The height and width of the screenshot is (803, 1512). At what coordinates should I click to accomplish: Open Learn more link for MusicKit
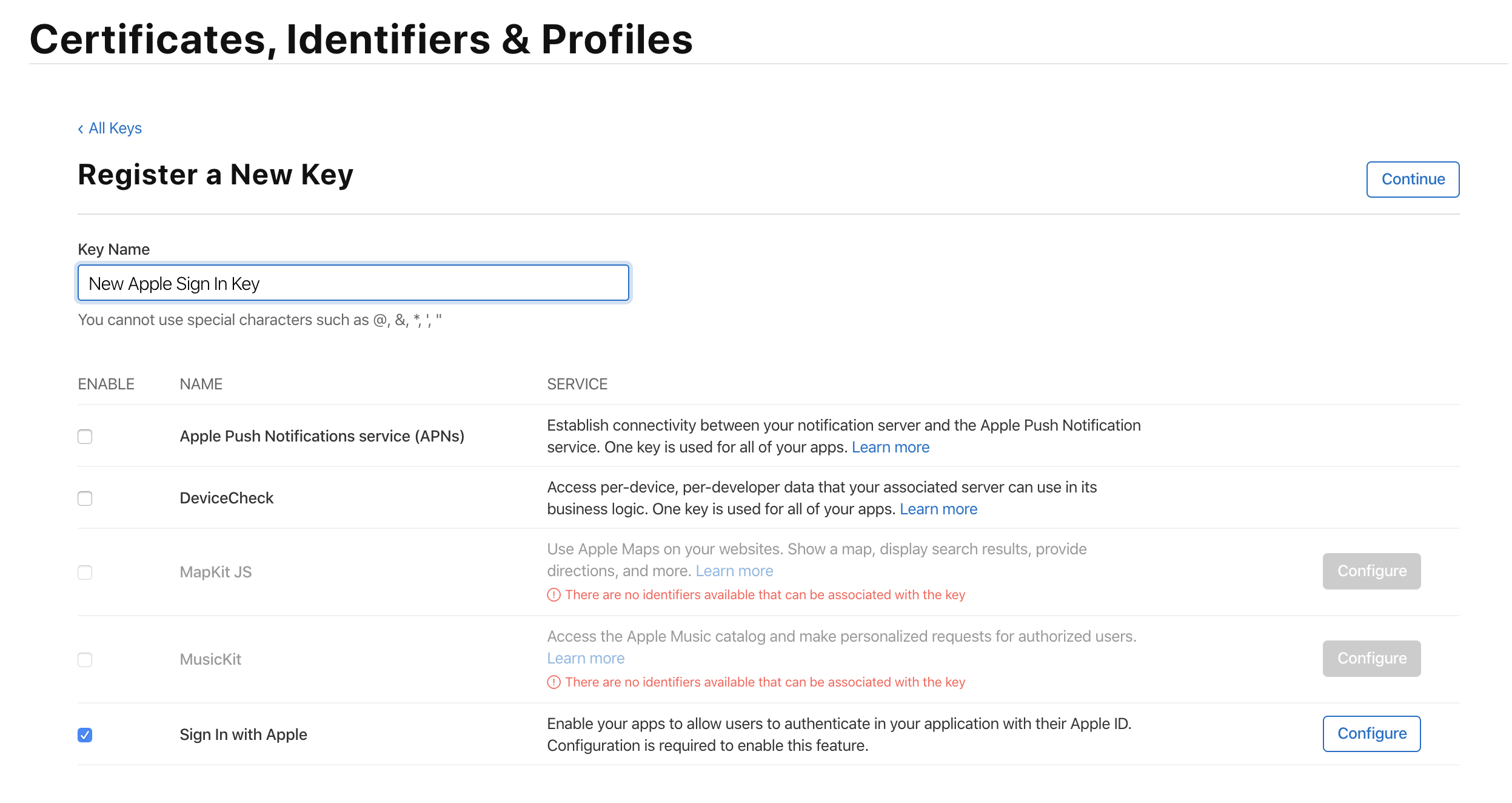pyautogui.click(x=586, y=659)
